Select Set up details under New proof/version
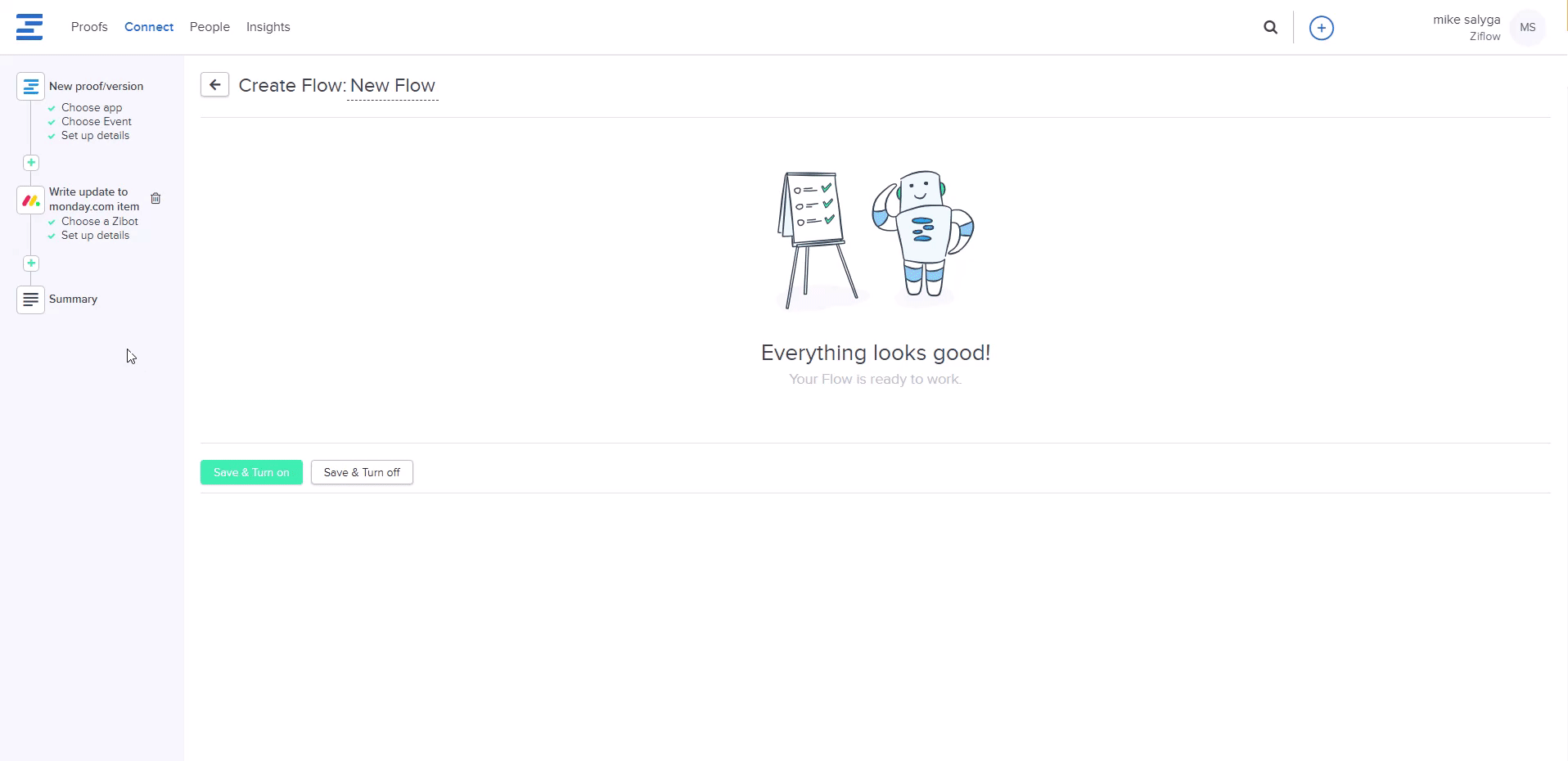Viewport: 1568px width, 761px height. (x=95, y=135)
